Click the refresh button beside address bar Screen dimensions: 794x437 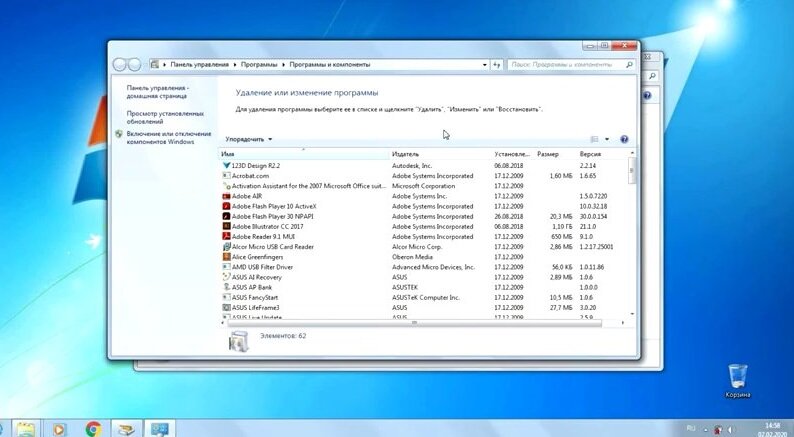497,65
